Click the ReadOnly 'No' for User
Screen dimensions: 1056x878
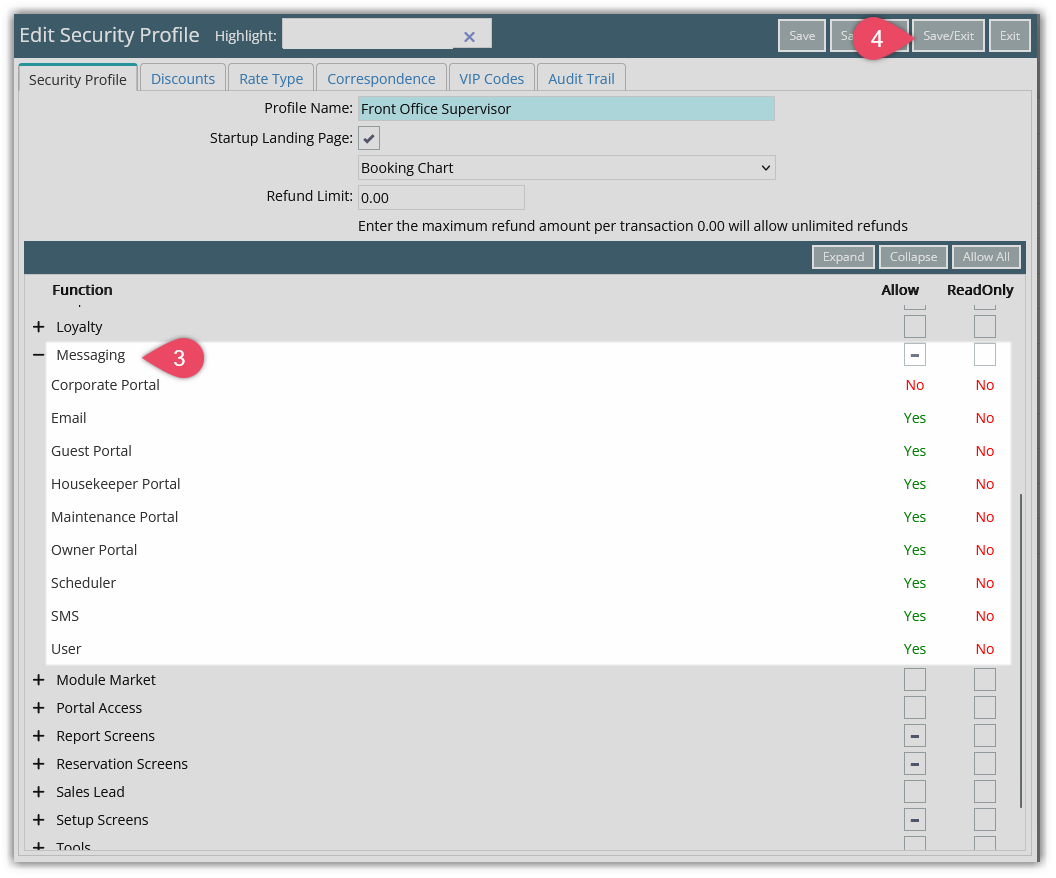point(985,650)
